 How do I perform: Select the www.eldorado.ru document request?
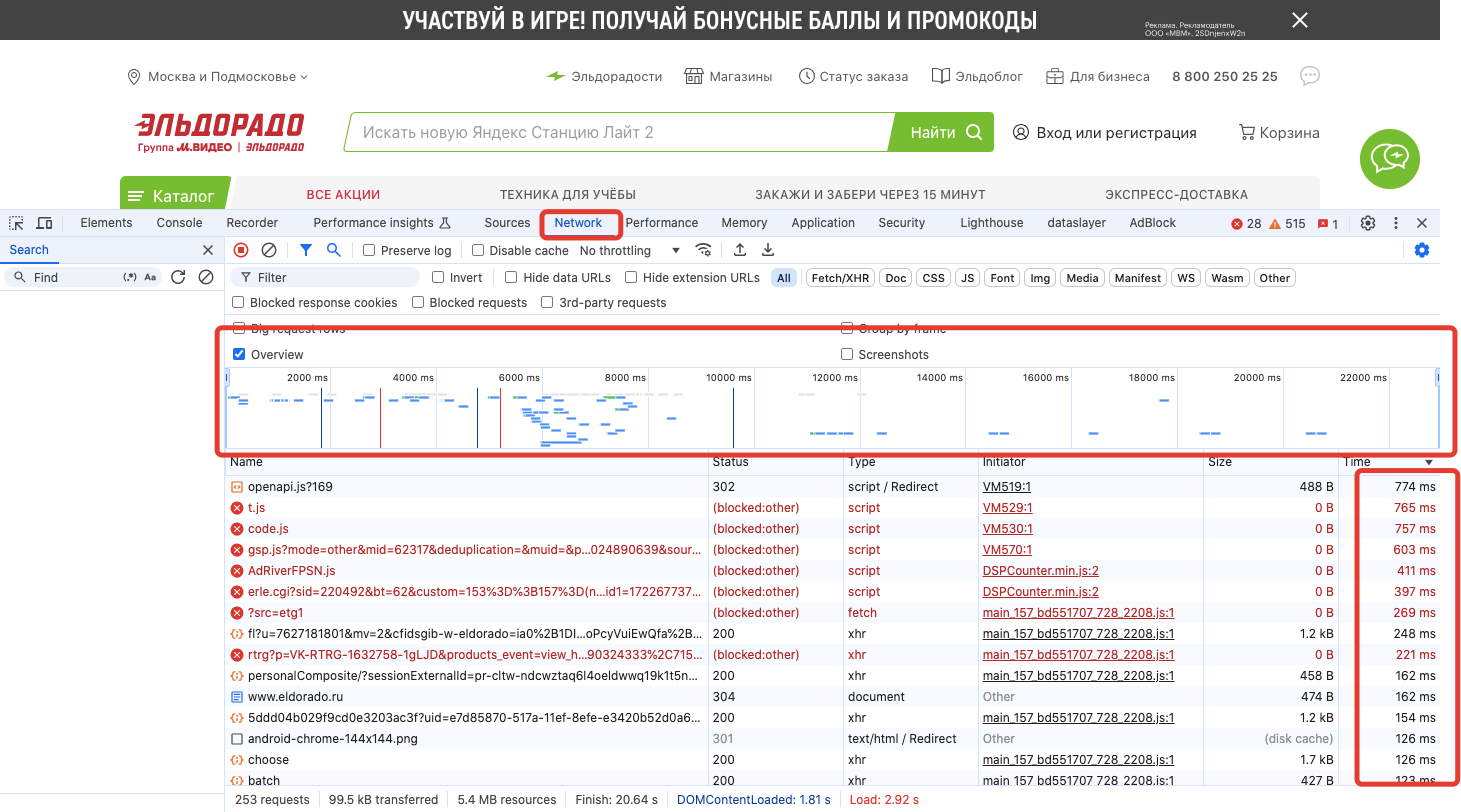click(832, 697)
